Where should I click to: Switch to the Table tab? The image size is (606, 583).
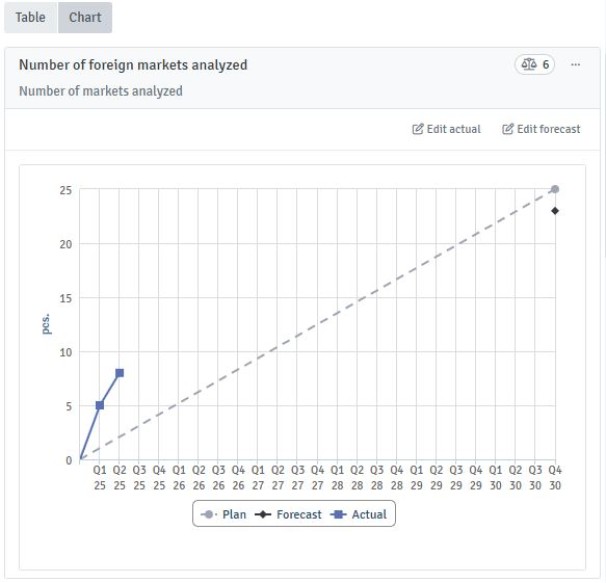(x=30, y=17)
